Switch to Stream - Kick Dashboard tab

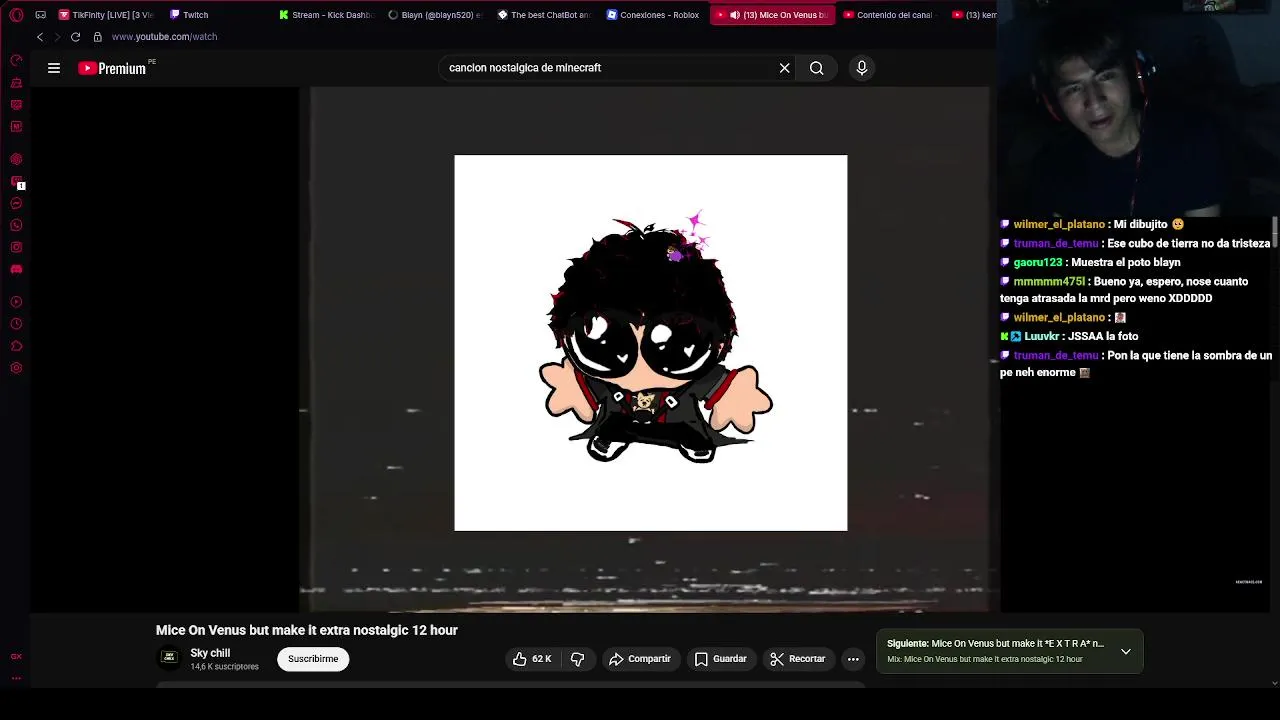coord(326,15)
